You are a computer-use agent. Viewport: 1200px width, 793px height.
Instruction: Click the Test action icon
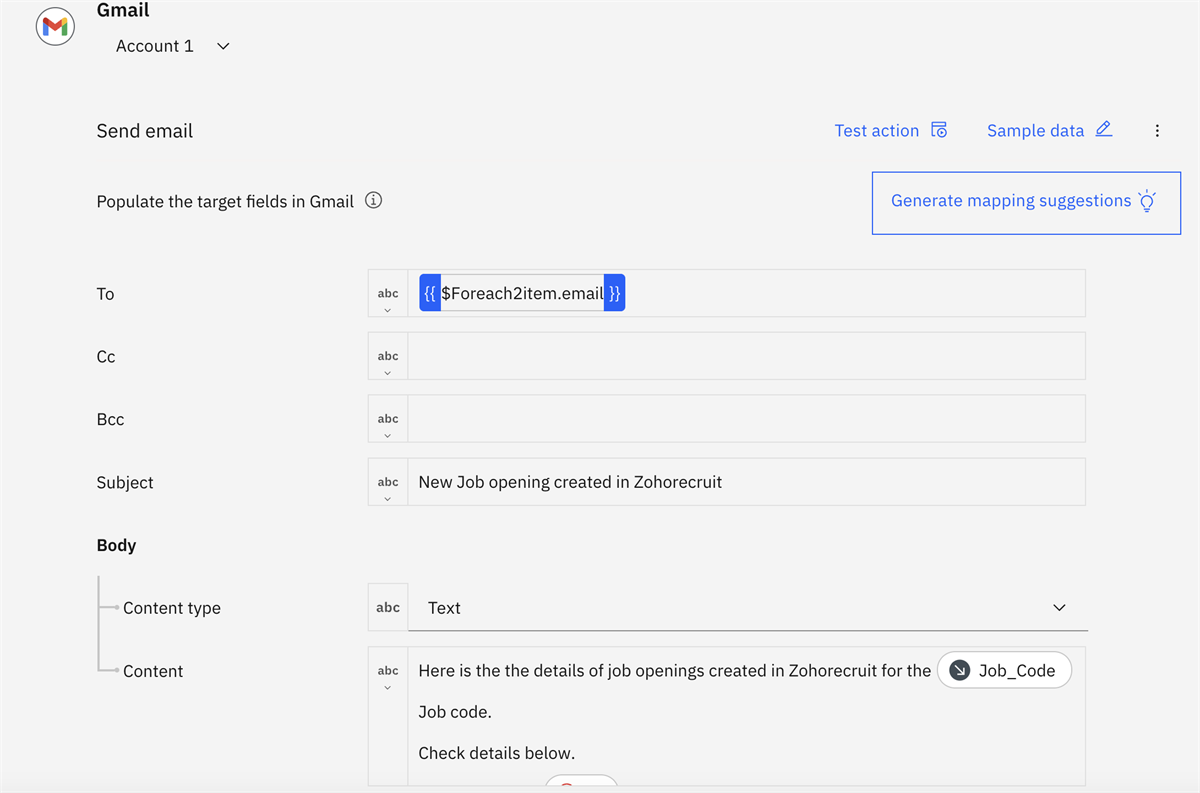point(939,130)
